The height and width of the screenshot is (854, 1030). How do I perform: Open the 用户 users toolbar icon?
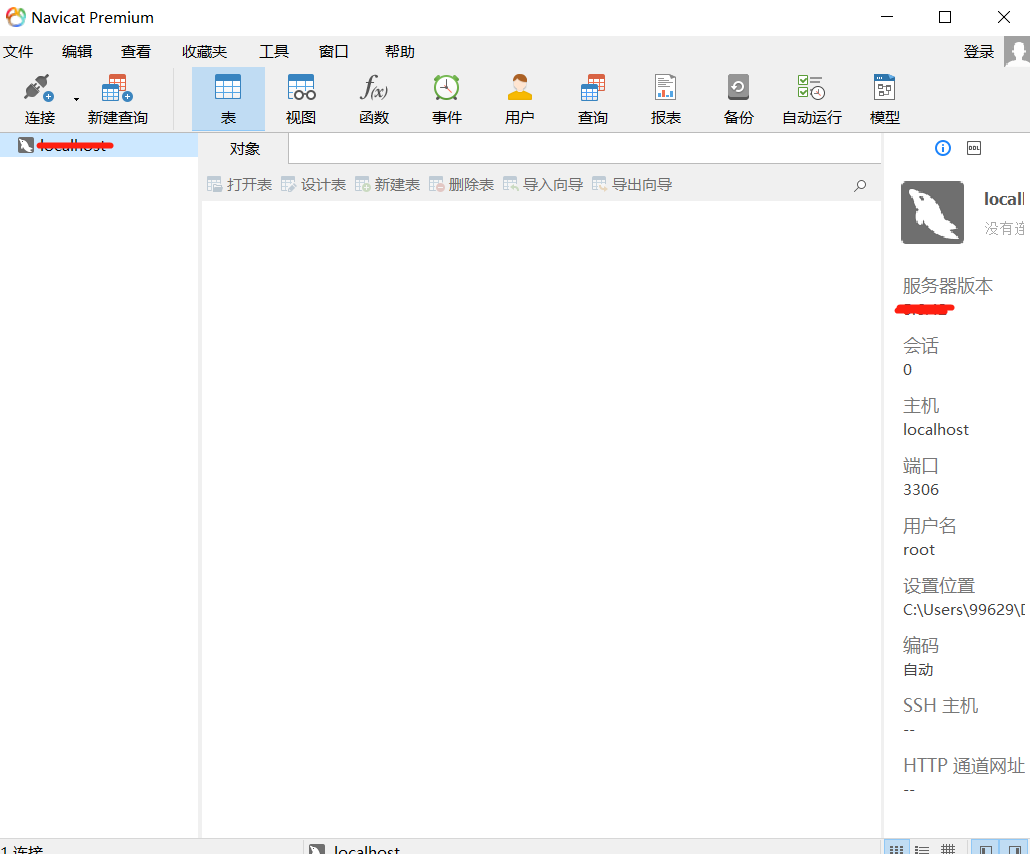pos(520,99)
